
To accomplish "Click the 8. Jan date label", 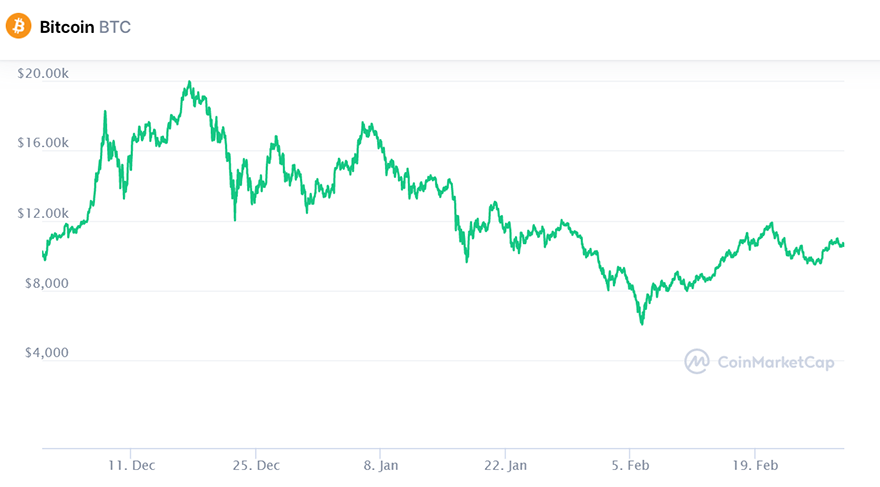I will (381, 465).
